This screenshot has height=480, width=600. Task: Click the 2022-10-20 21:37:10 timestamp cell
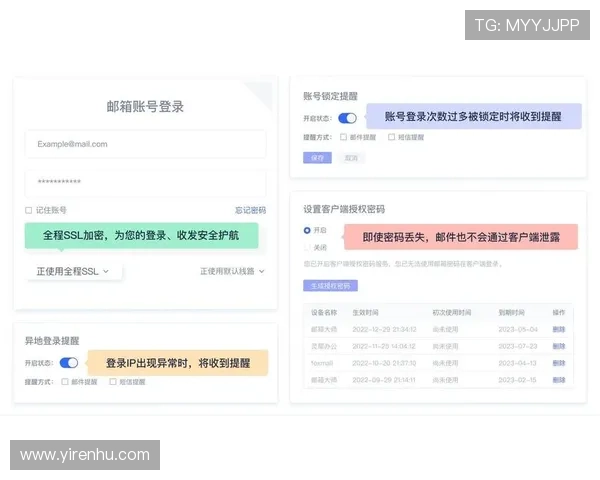[384, 363]
